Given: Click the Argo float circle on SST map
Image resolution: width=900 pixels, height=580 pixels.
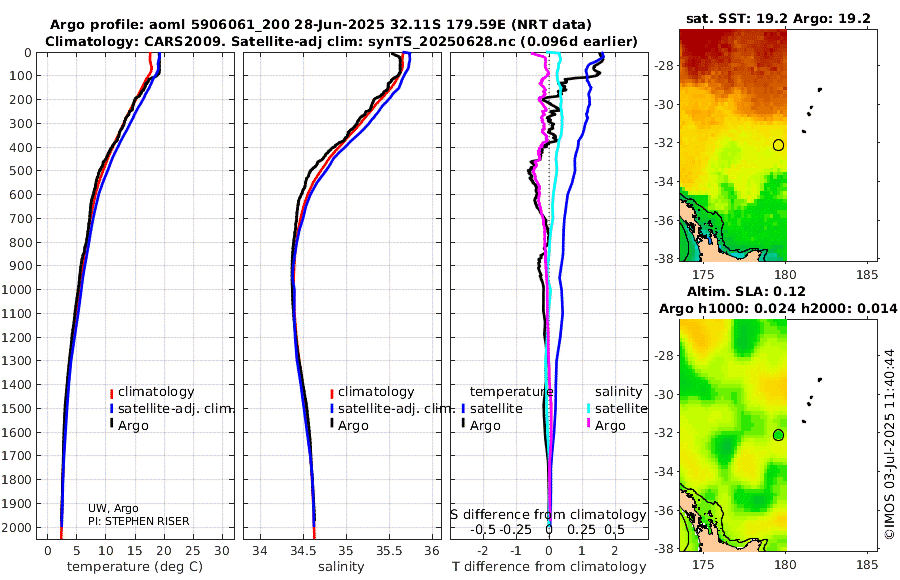Looking at the screenshot, I should [x=778, y=145].
